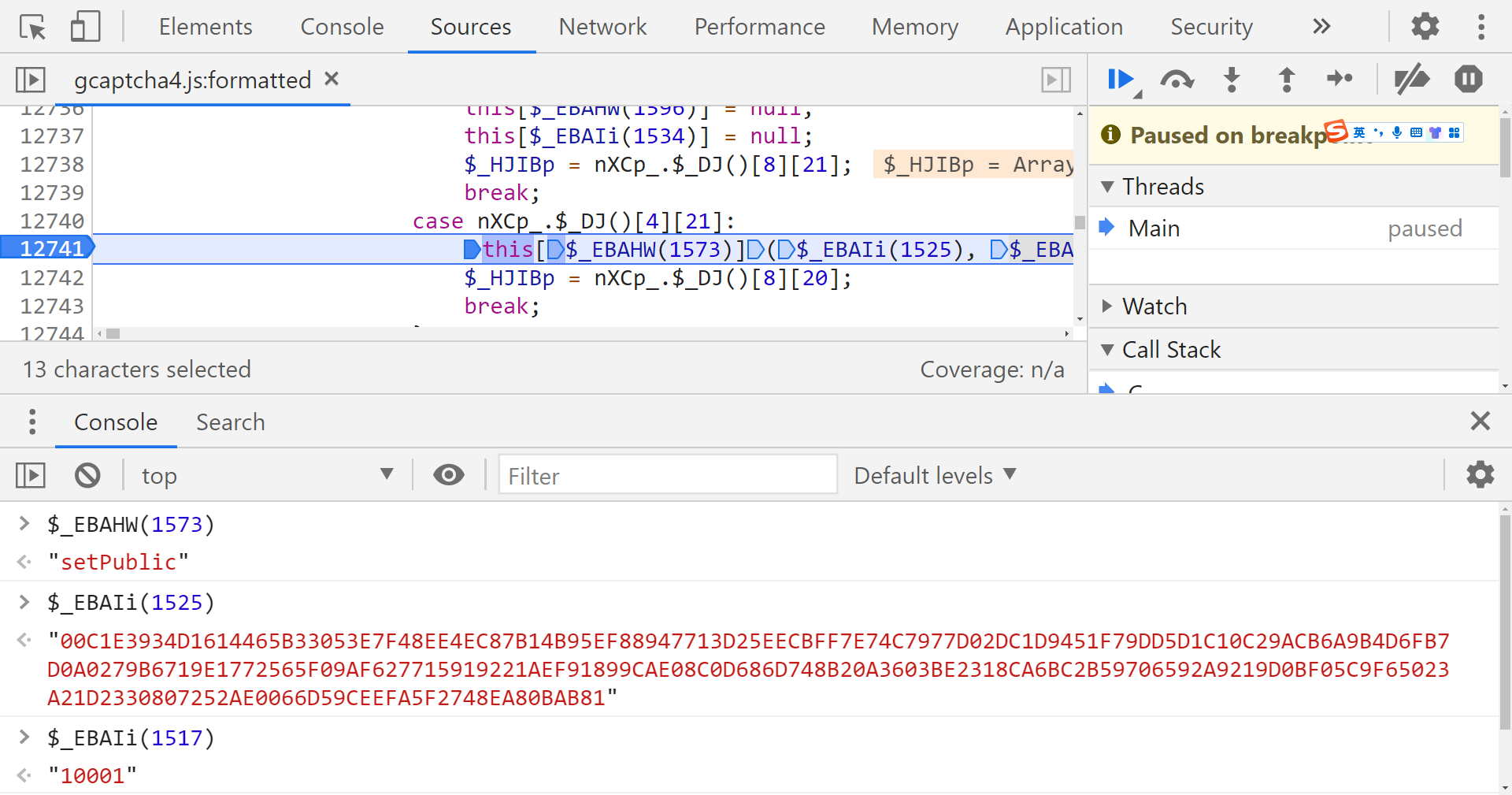Step out of current function
This screenshot has width=1512, height=795.
(x=1286, y=80)
